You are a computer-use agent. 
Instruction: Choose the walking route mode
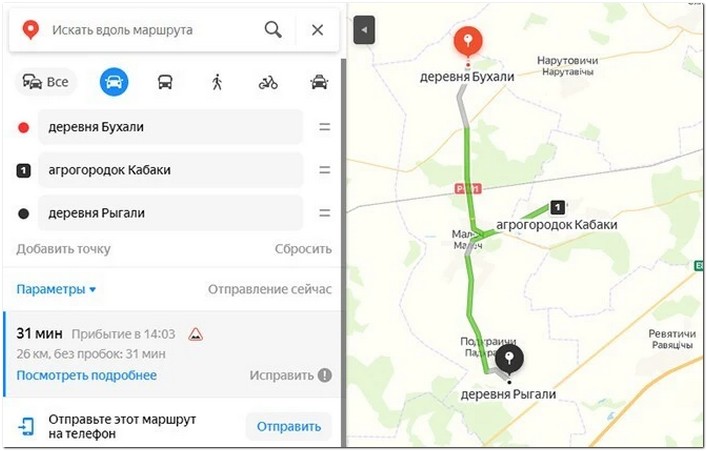click(x=217, y=82)
